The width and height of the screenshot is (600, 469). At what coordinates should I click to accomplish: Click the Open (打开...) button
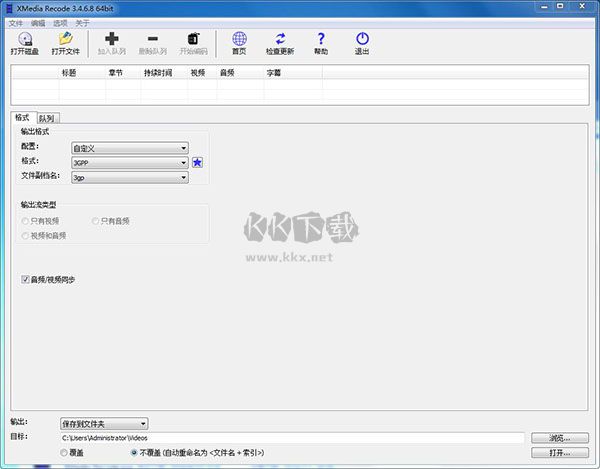(560, 453)
